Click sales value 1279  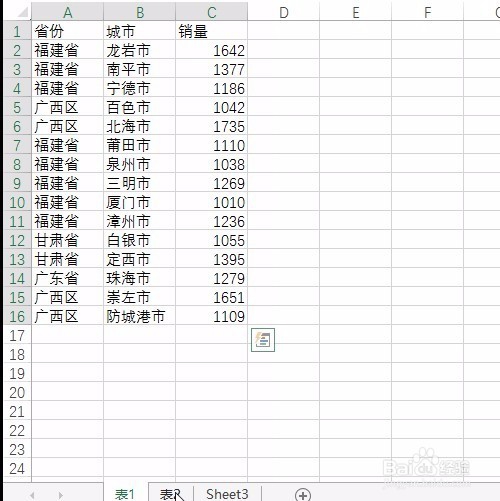[212, 278]
